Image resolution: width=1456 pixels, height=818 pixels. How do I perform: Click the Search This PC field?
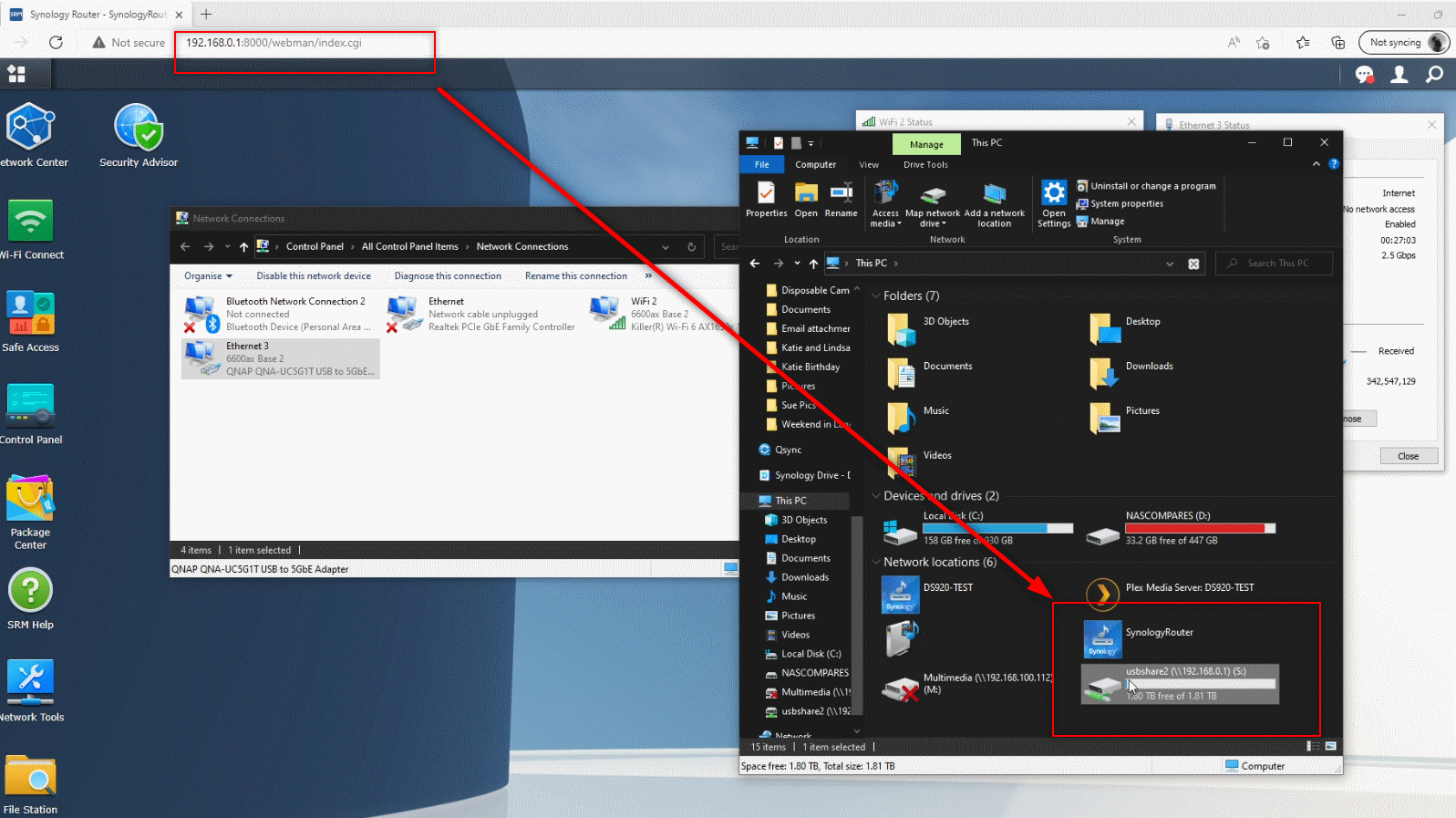[1274, 264]
